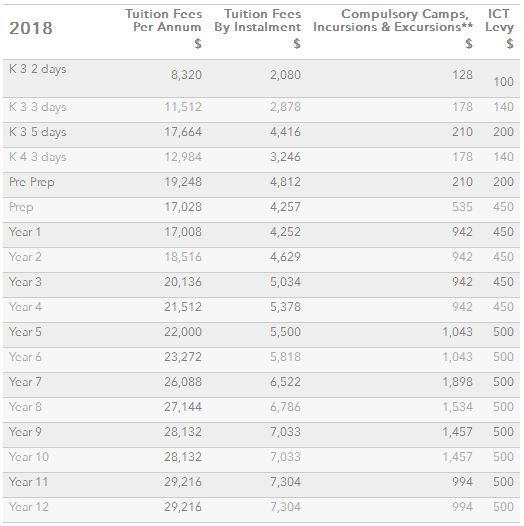Click Year 11 instalment value 7,304
The height and width of the screenshot is (526, 524).
(285, 482)
